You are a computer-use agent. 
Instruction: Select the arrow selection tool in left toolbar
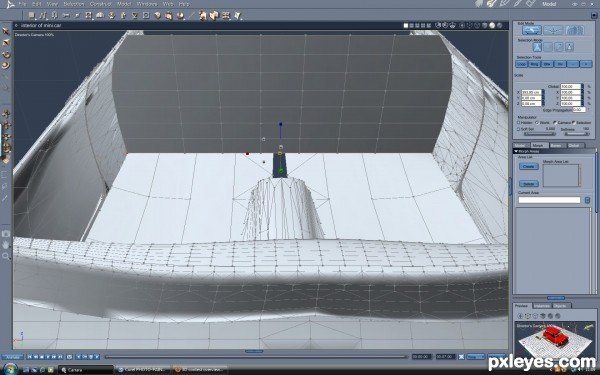pos(6,31)
